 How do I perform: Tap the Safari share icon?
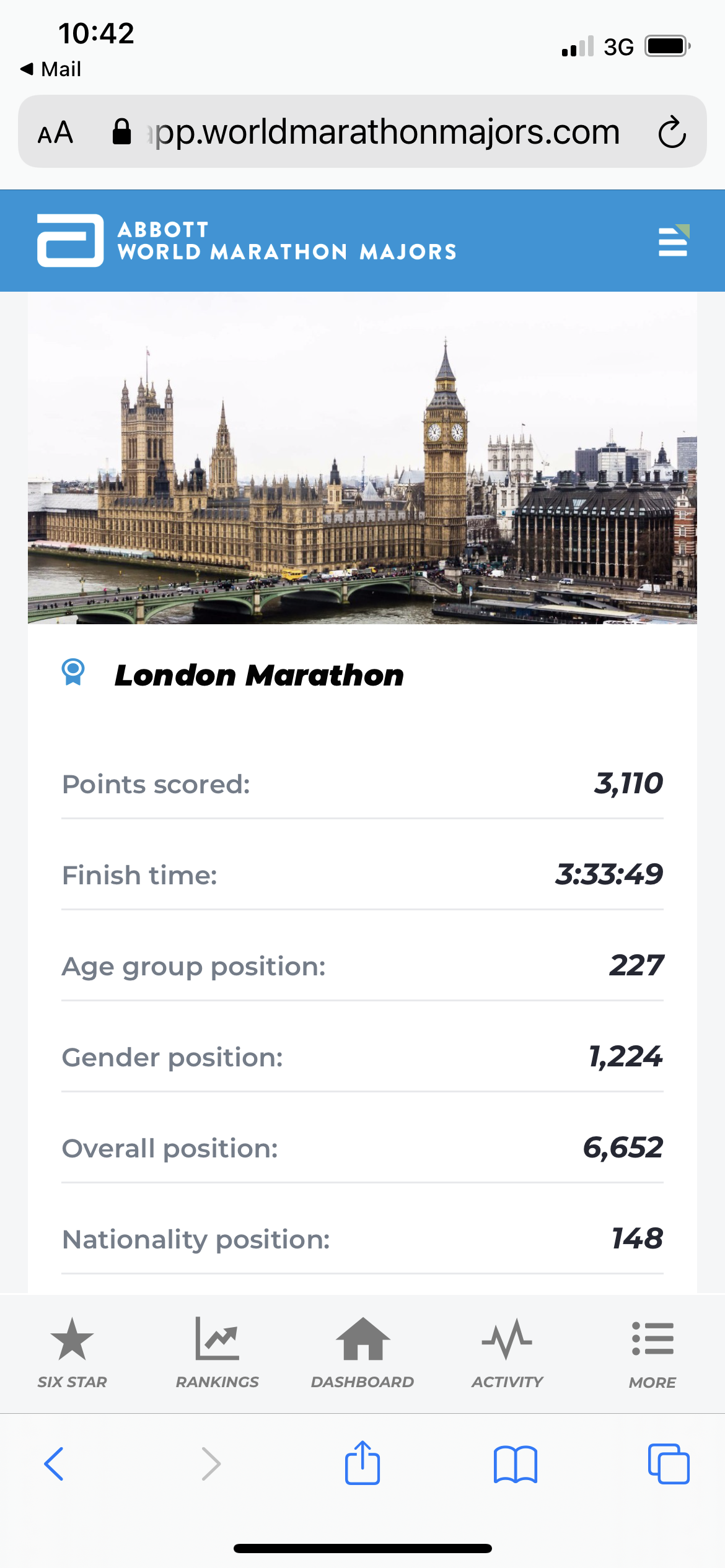(362, 1463)
